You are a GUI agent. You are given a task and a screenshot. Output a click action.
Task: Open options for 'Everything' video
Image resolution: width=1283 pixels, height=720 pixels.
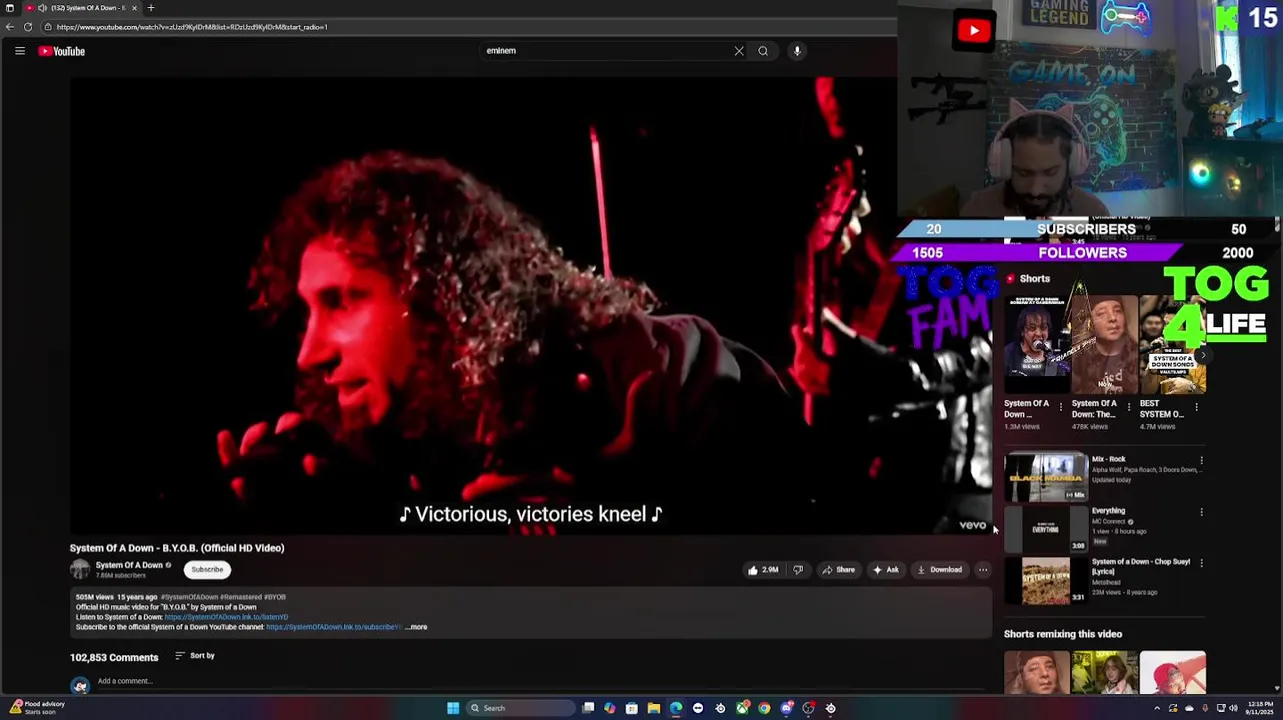(x=1202, y=512)
